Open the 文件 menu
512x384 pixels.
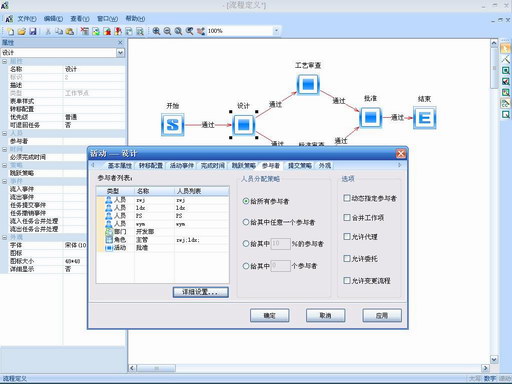pyautogui.click(x=27, y=19)
